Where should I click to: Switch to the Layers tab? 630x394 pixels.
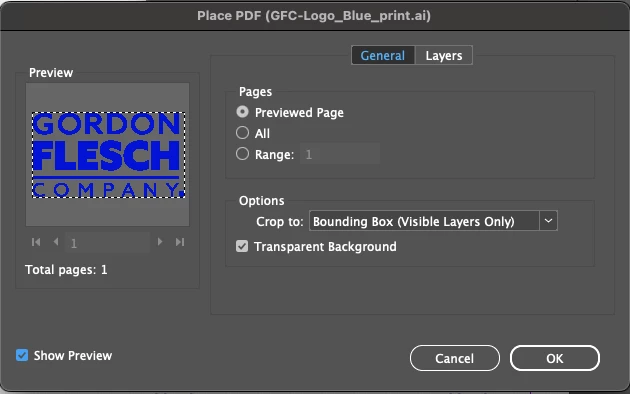[444, 55]
